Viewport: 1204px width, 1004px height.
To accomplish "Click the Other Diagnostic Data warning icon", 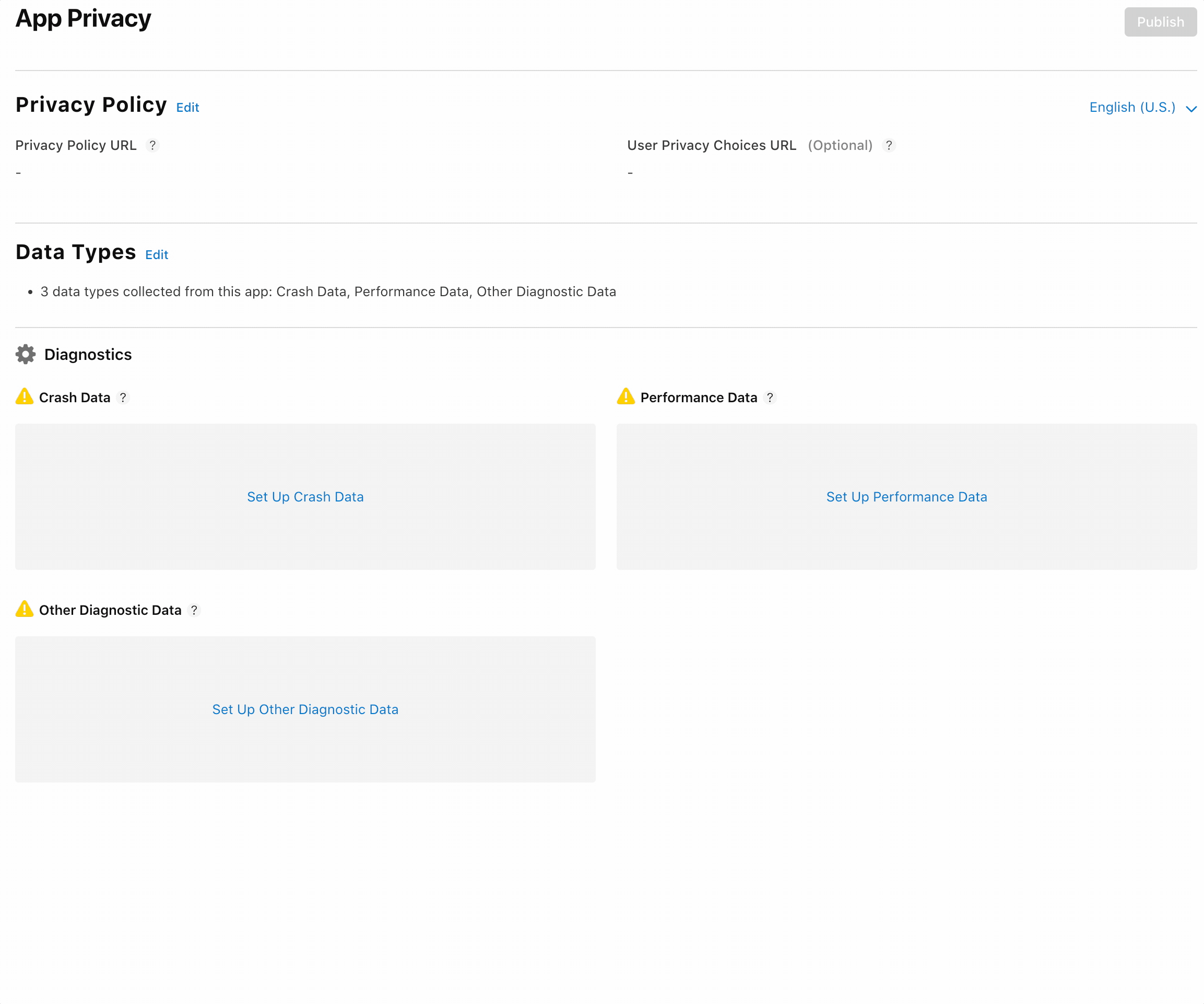I will 24,609.
